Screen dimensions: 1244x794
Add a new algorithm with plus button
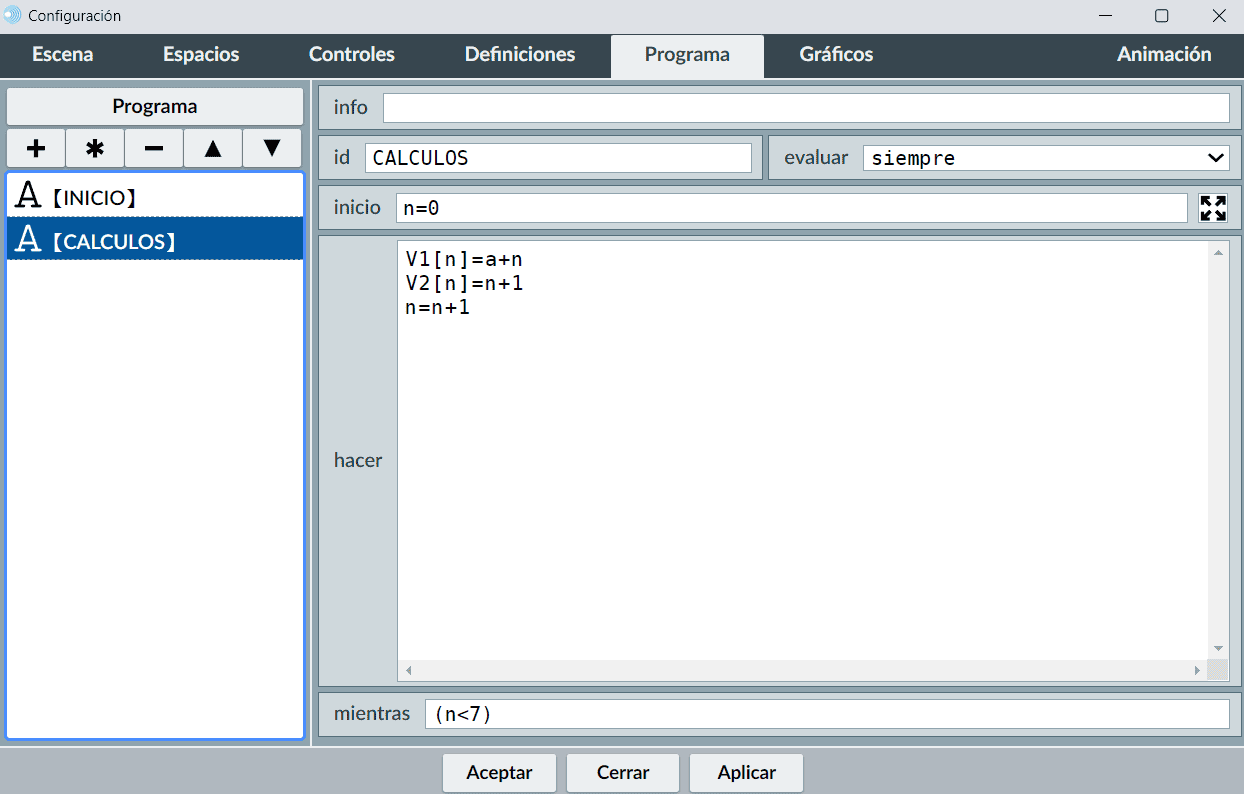click(x=36, y=148)
